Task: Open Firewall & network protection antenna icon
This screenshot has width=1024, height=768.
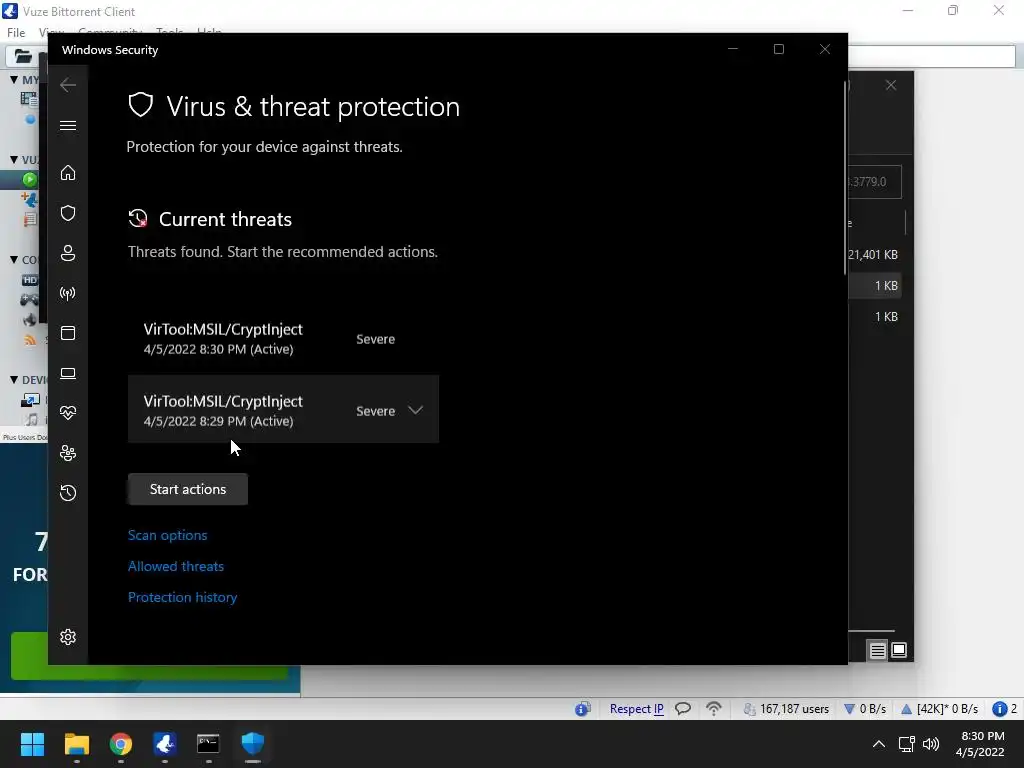Action: click(x=68, y=293)
